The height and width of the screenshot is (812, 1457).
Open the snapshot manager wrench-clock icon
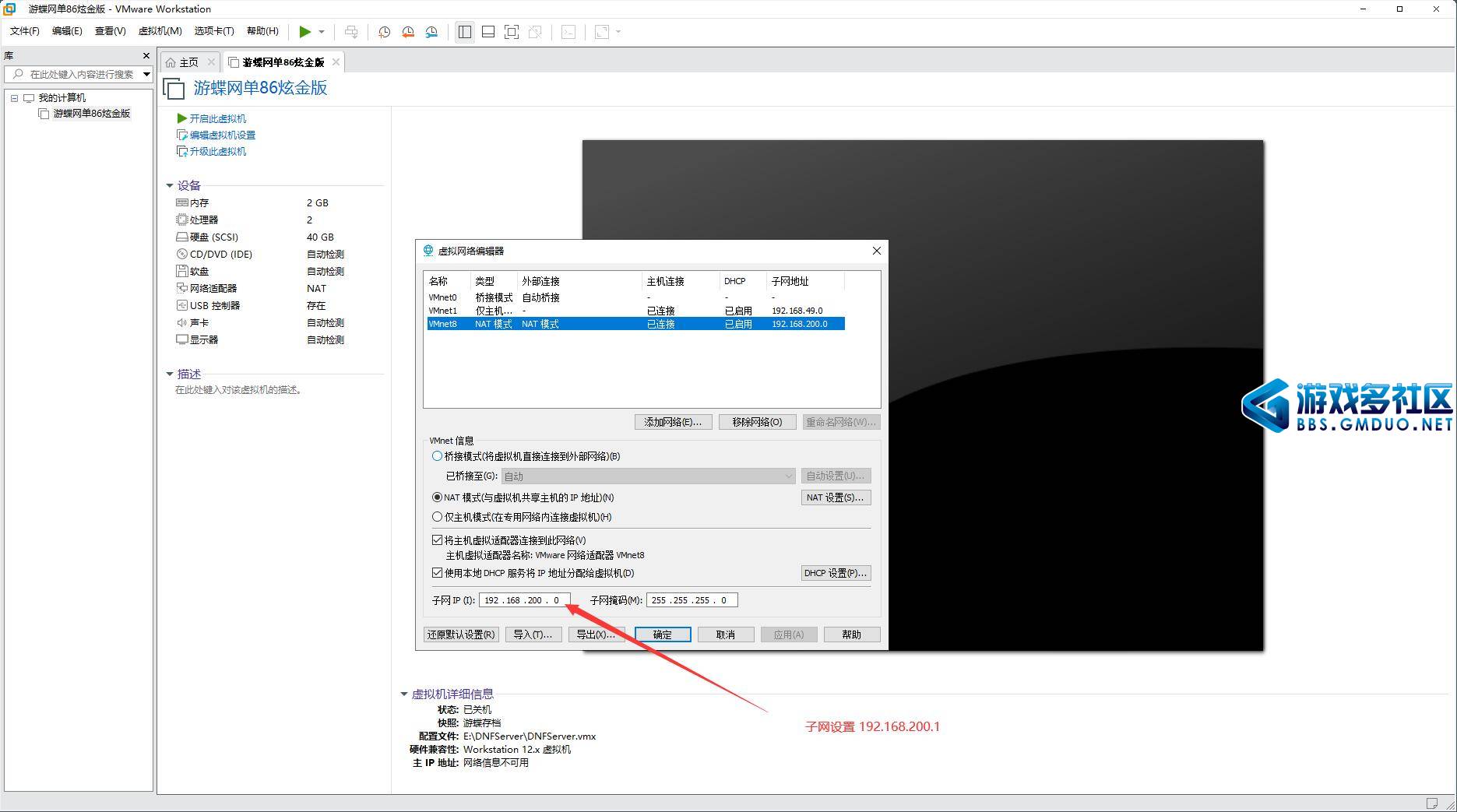(431, 32)
